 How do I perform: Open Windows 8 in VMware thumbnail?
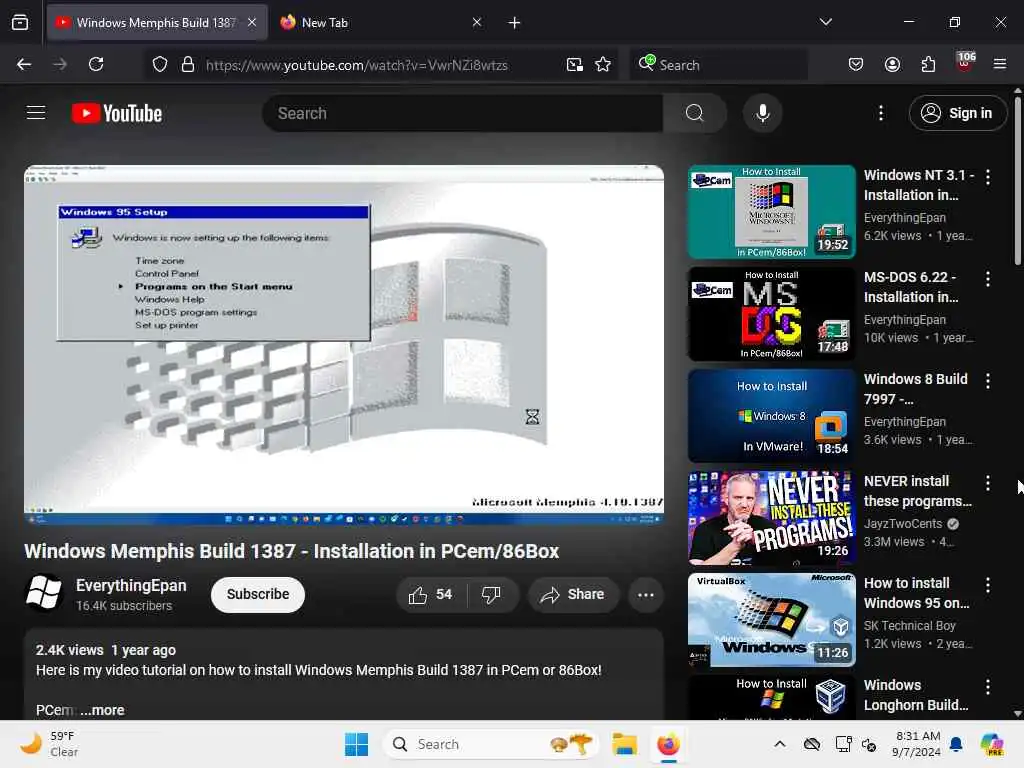tap(771, 415)
